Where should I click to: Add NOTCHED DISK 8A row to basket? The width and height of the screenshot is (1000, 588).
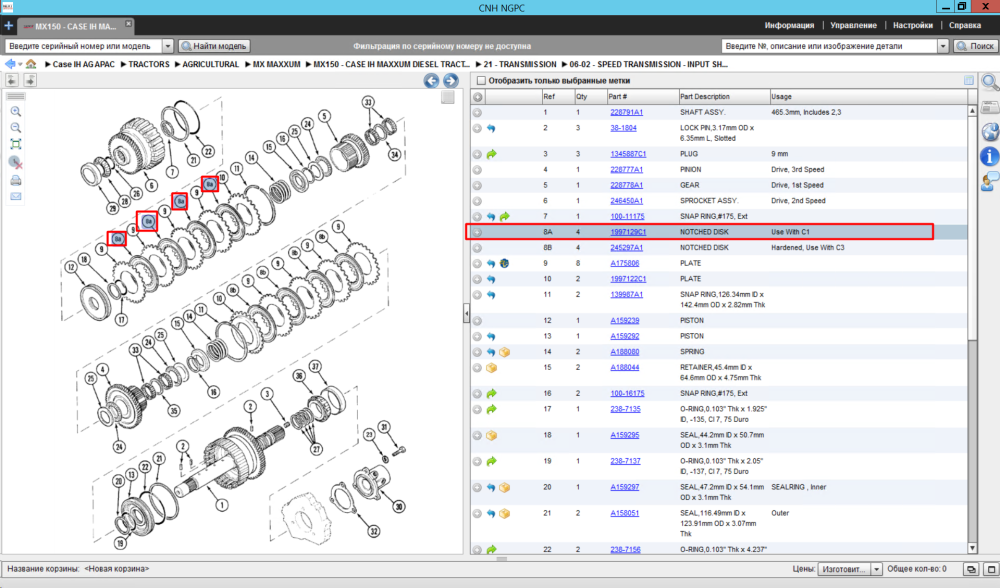(477, 232)
